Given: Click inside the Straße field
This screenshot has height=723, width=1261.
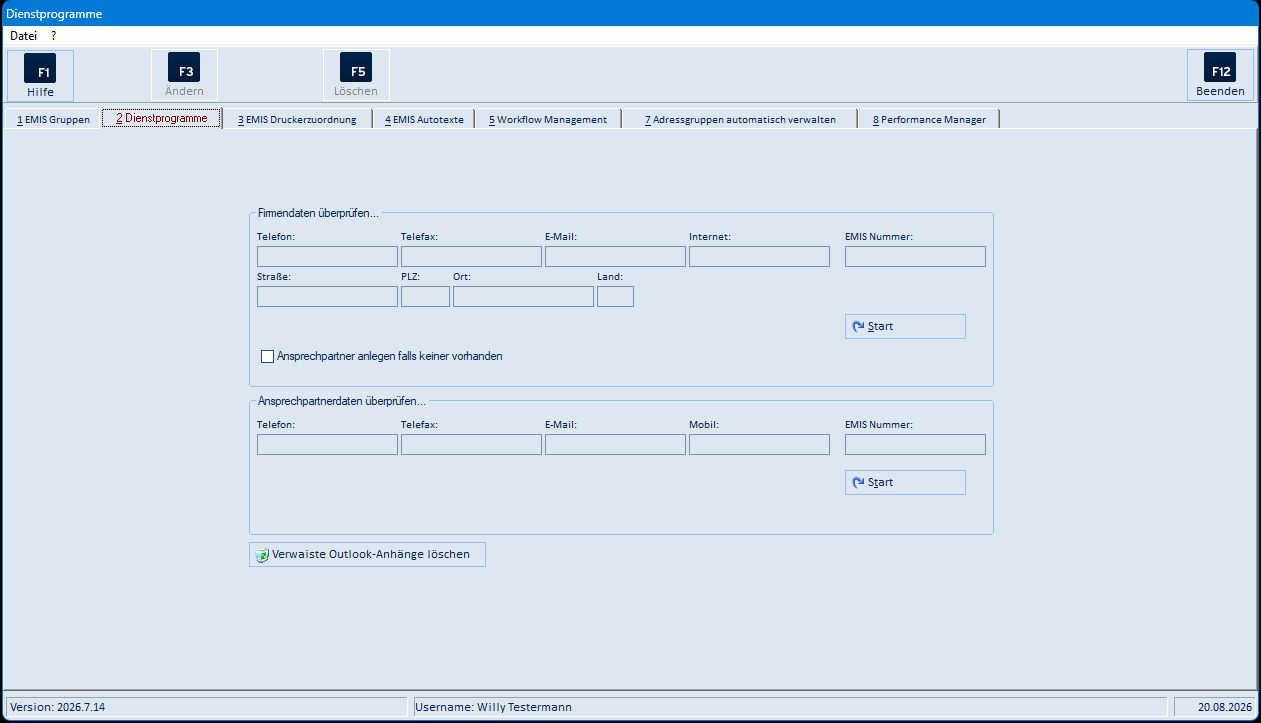Looking at the screenshot, I should pos(327,297).
